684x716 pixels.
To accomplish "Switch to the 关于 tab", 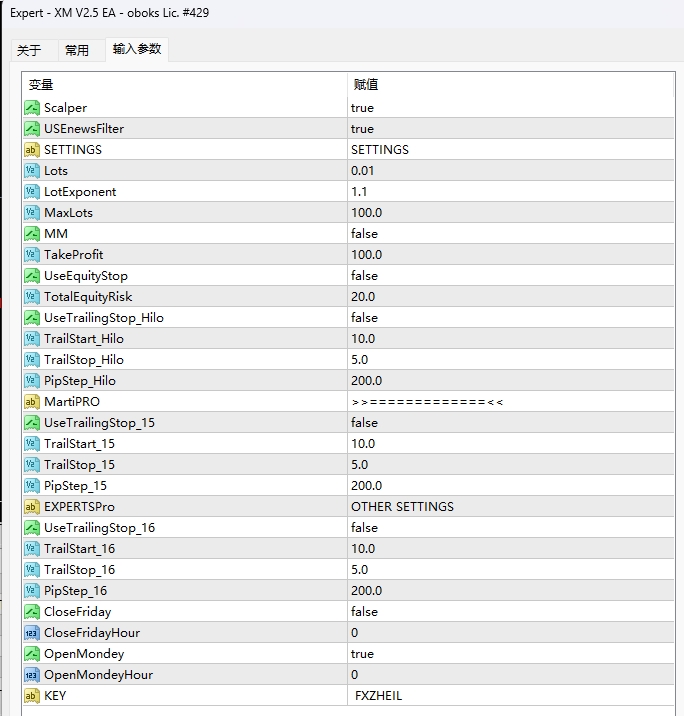I will [29, 50].
